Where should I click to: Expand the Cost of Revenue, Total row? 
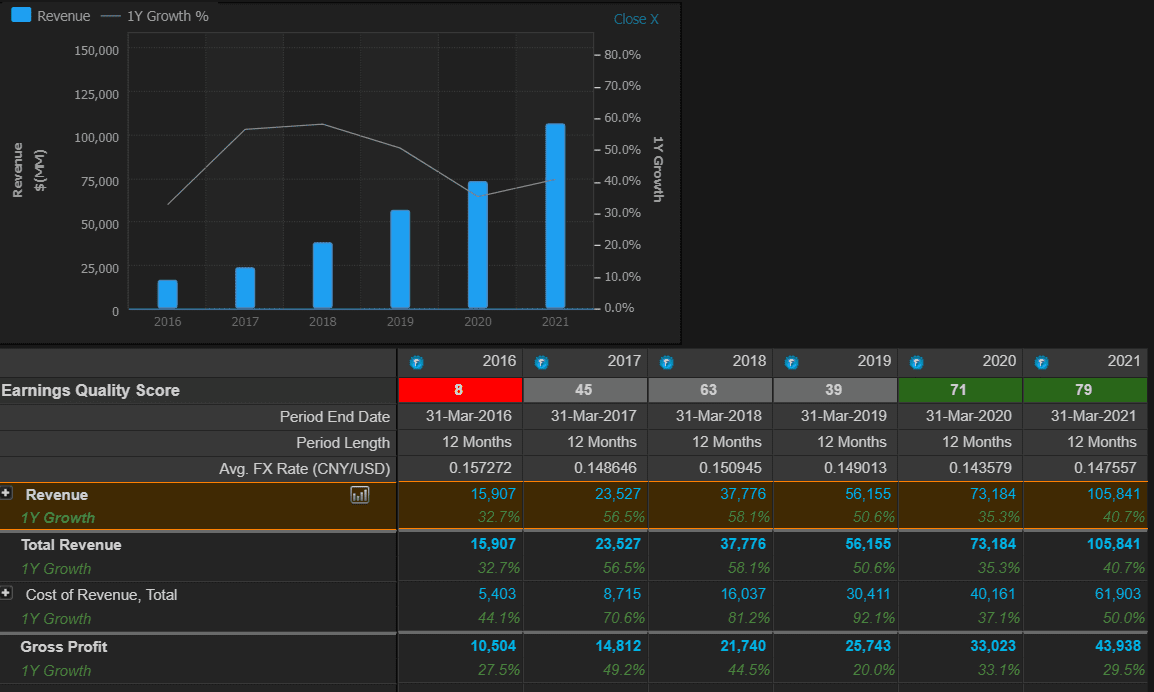coord(7,593)
